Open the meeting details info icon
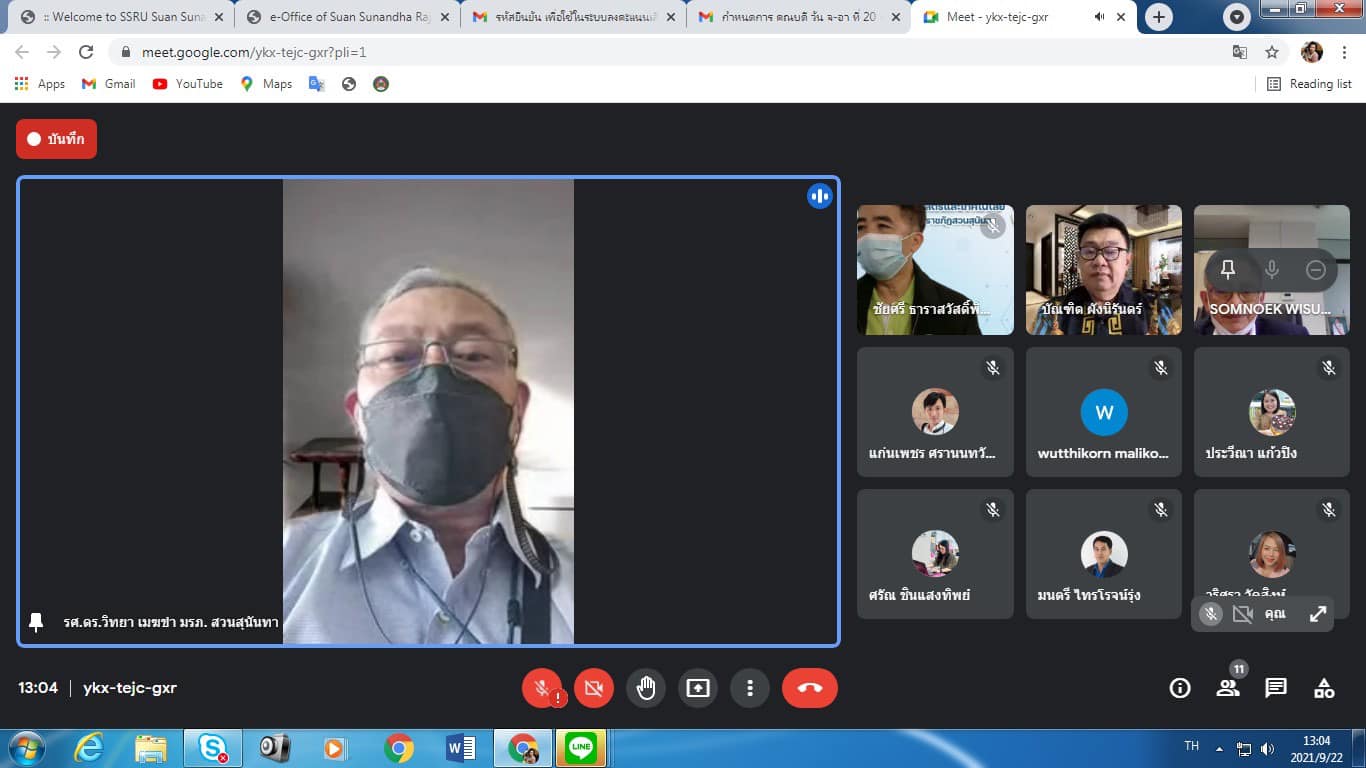Viewport: 1366px width, 768px height. point(1180,688)
